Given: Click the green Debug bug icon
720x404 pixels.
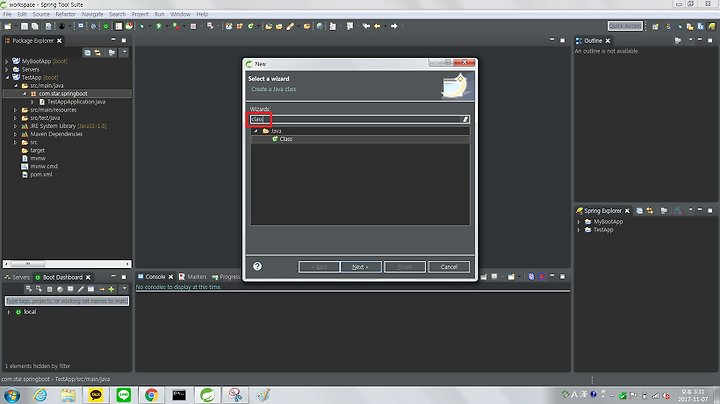Looking at the screenshot, I should point(142,26).
